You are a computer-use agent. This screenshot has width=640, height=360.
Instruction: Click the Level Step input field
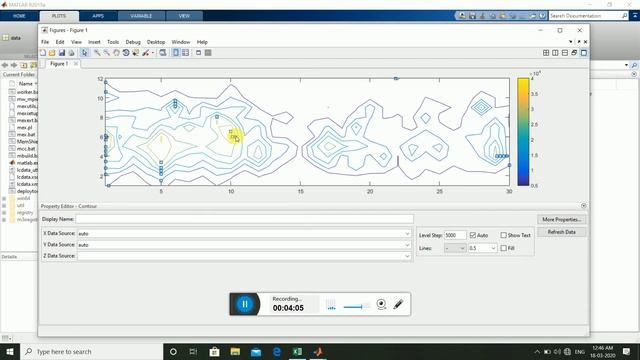(455, 235)
